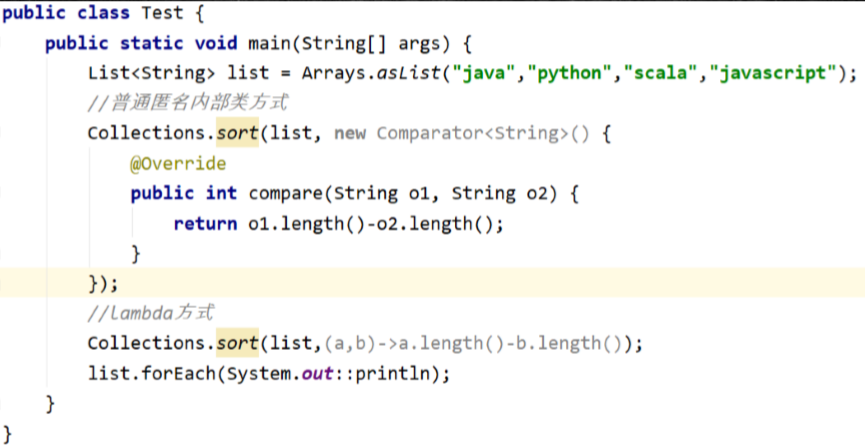
Task: Click the comment "//普通匿名内部类方式"
Action: pos(188,103)
